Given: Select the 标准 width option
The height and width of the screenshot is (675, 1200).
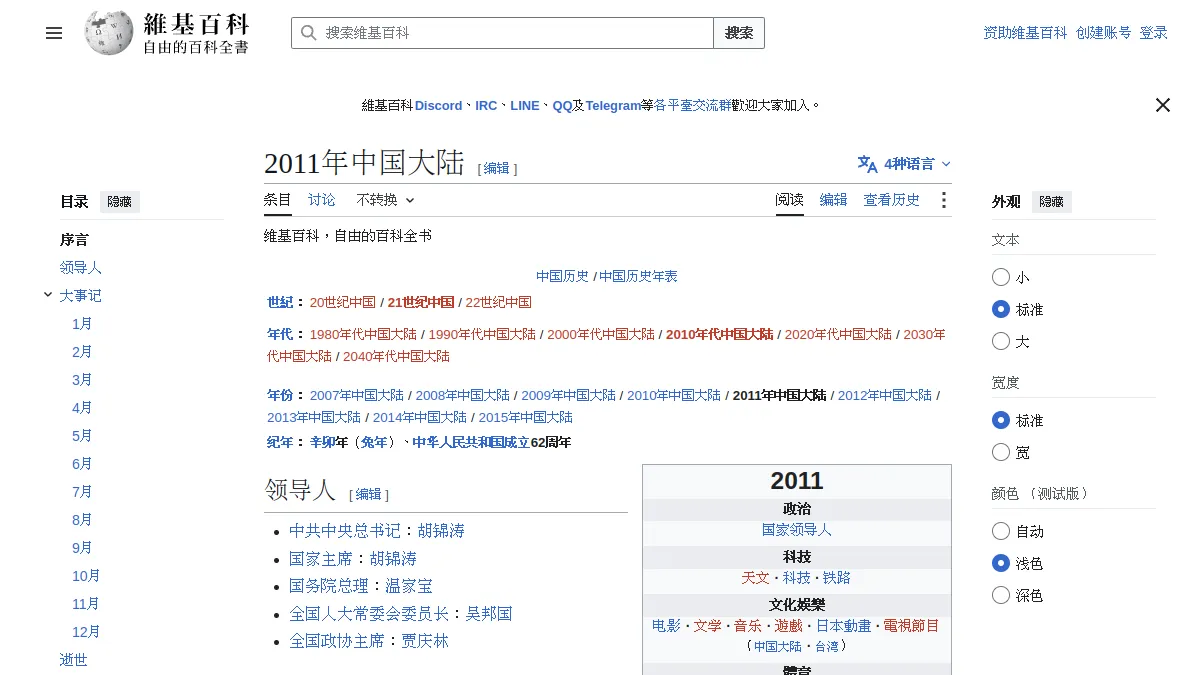Looking at the screenshot, I should (x=1001, y=420).
